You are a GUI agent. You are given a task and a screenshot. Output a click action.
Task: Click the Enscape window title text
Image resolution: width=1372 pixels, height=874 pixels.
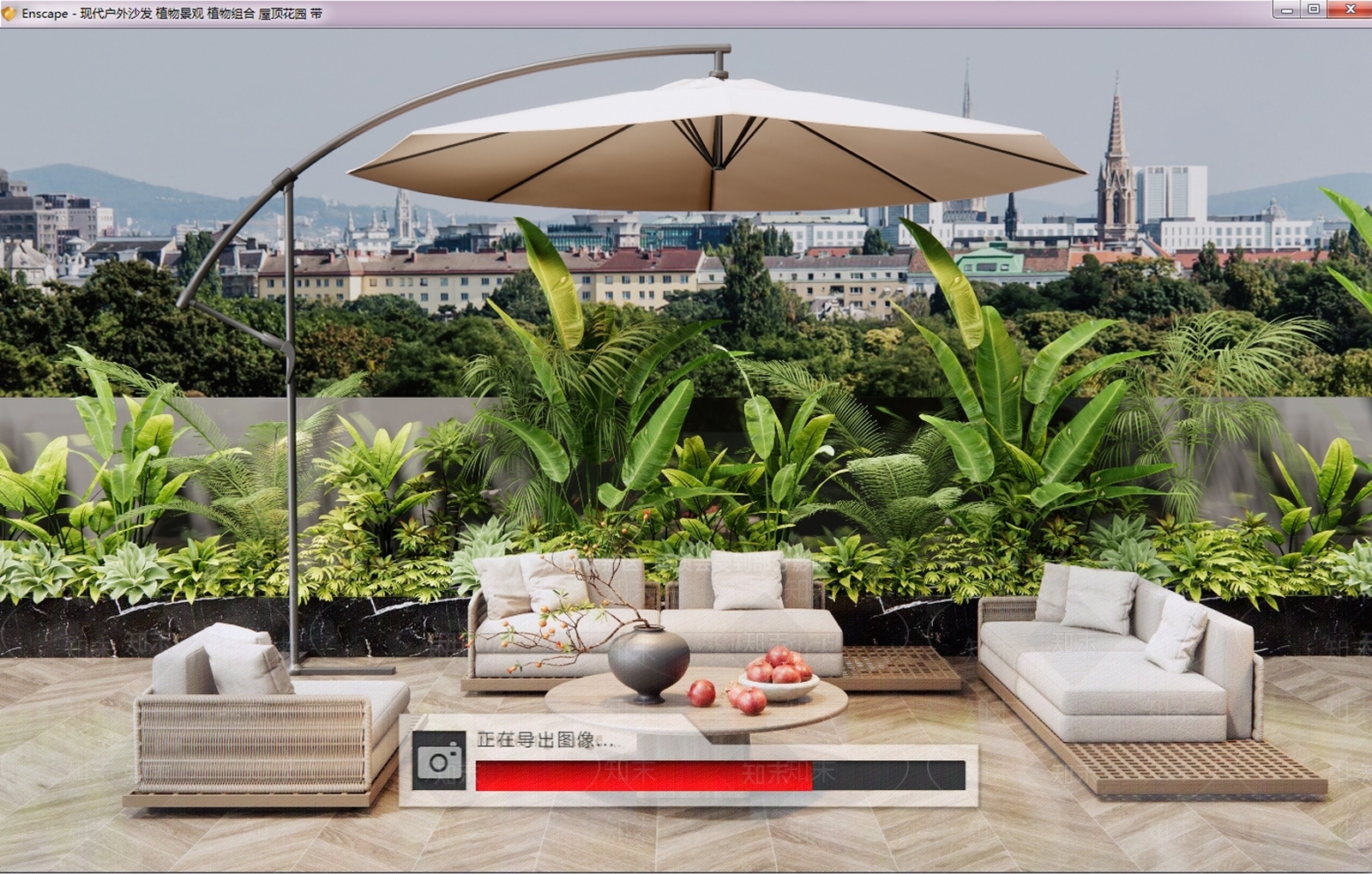[172, 14]
